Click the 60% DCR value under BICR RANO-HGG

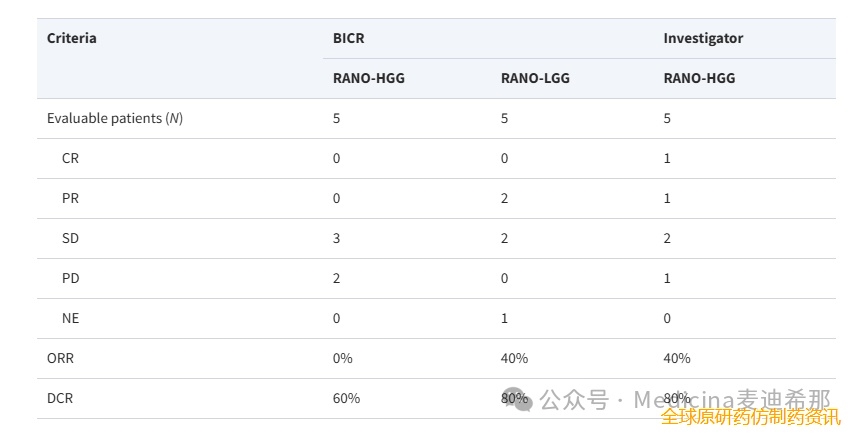tap(346, 398)
